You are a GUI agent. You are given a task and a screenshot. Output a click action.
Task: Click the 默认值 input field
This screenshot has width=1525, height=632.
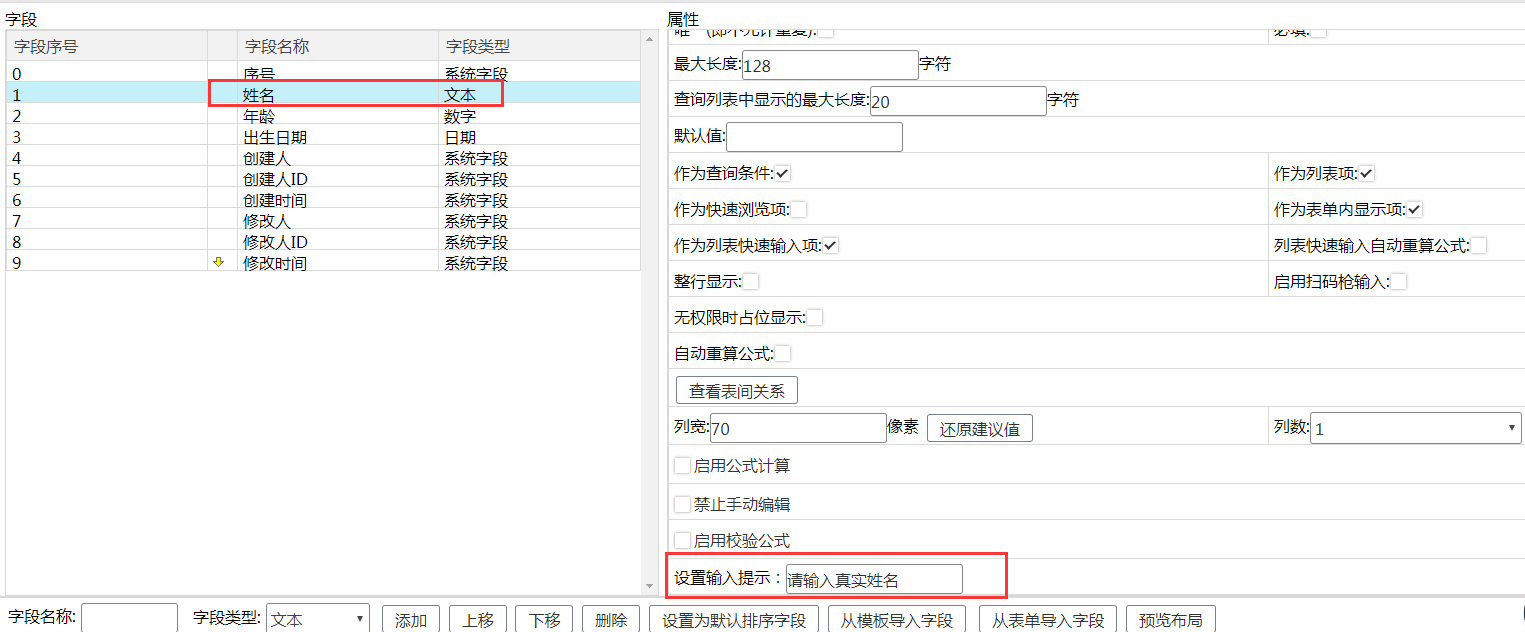click(x=814, y=137)
